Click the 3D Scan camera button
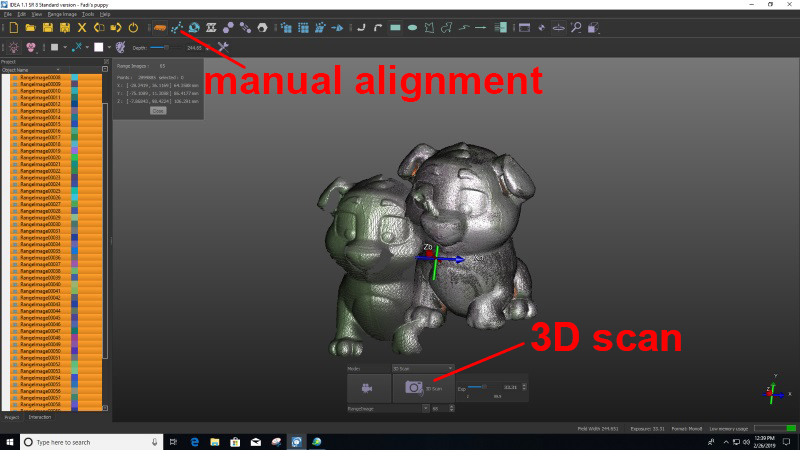This screenshot has width=800, height=450. [423, 388]
